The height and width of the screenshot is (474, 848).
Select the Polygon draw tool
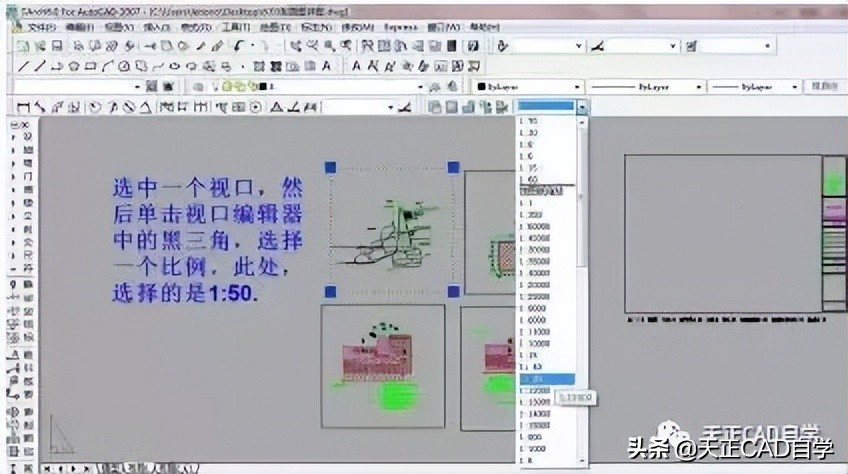coord(74,67)
